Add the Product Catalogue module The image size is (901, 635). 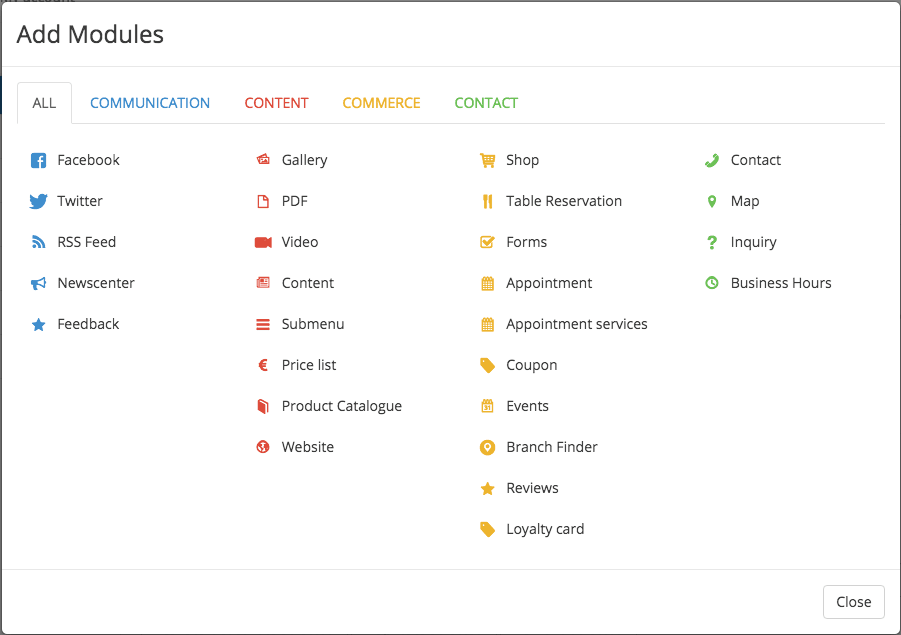click(x=328, y=406)
